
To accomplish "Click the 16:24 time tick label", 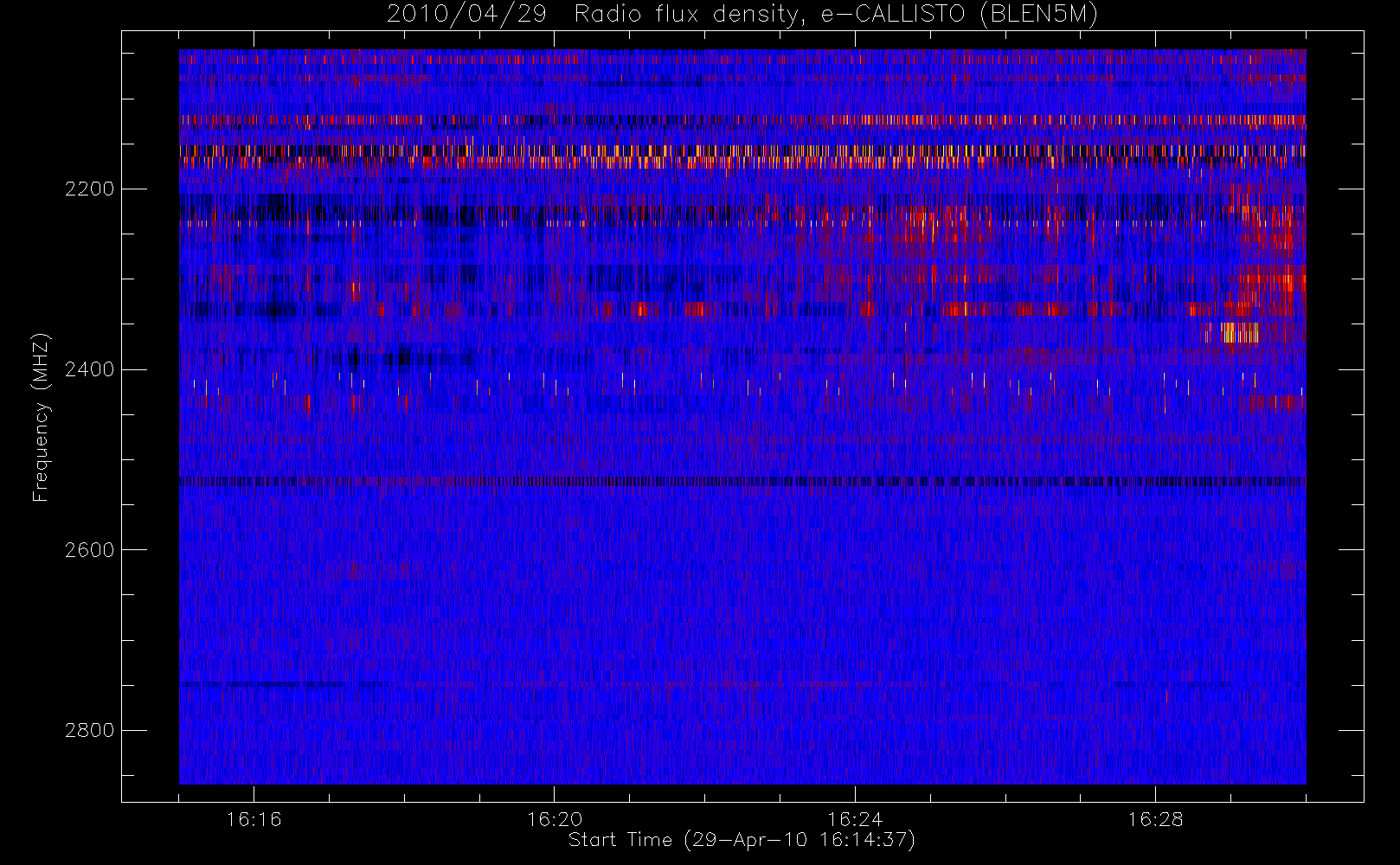I will (x=855, y=819).
